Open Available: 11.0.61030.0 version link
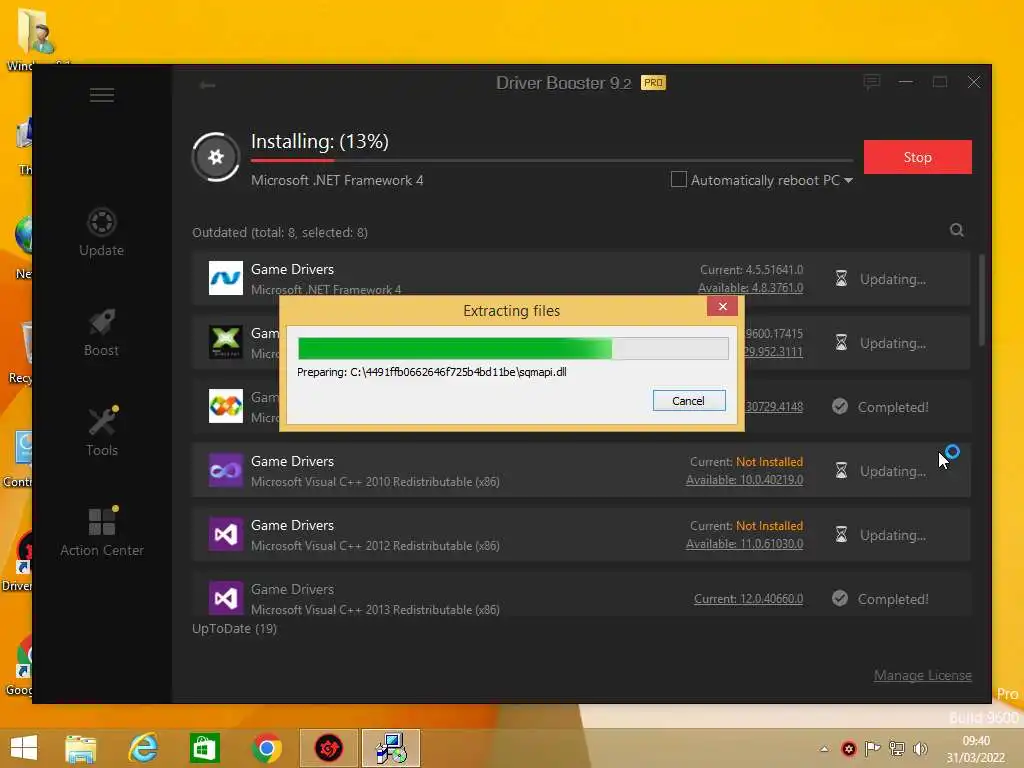Screen dimensions: 1024x768 point(744,543)
